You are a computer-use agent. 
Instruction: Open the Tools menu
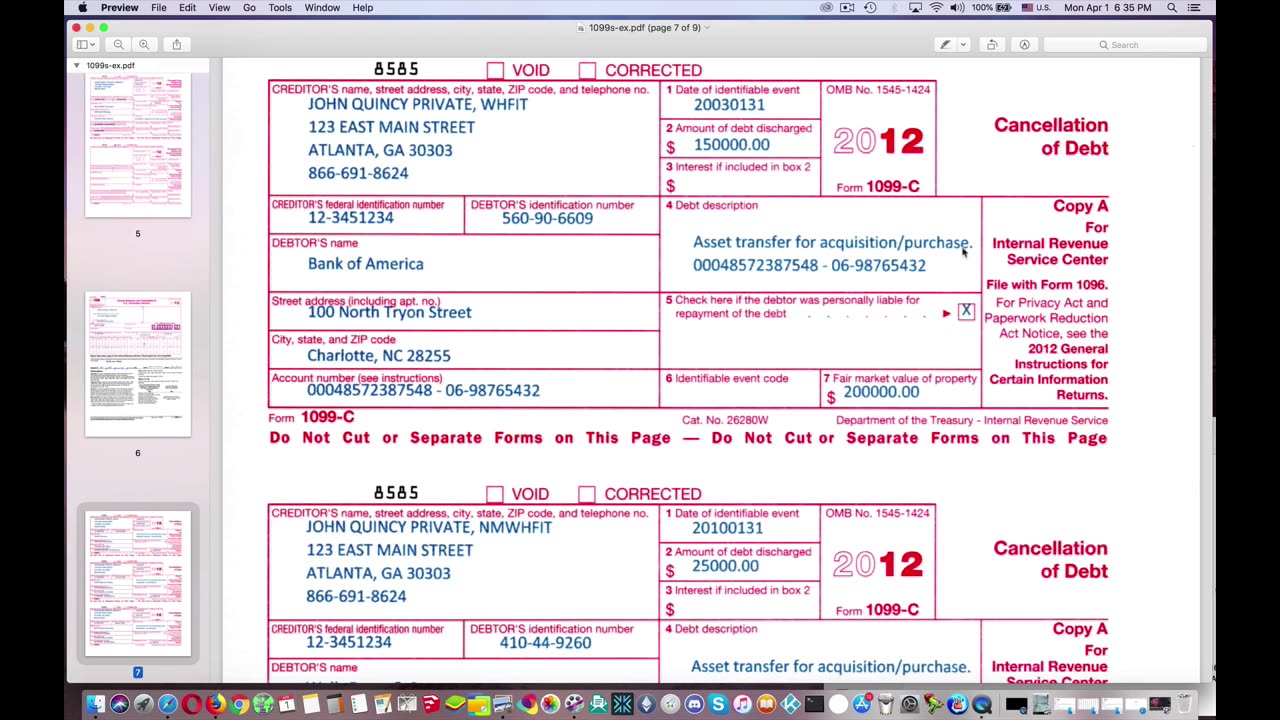coord(280,8)
